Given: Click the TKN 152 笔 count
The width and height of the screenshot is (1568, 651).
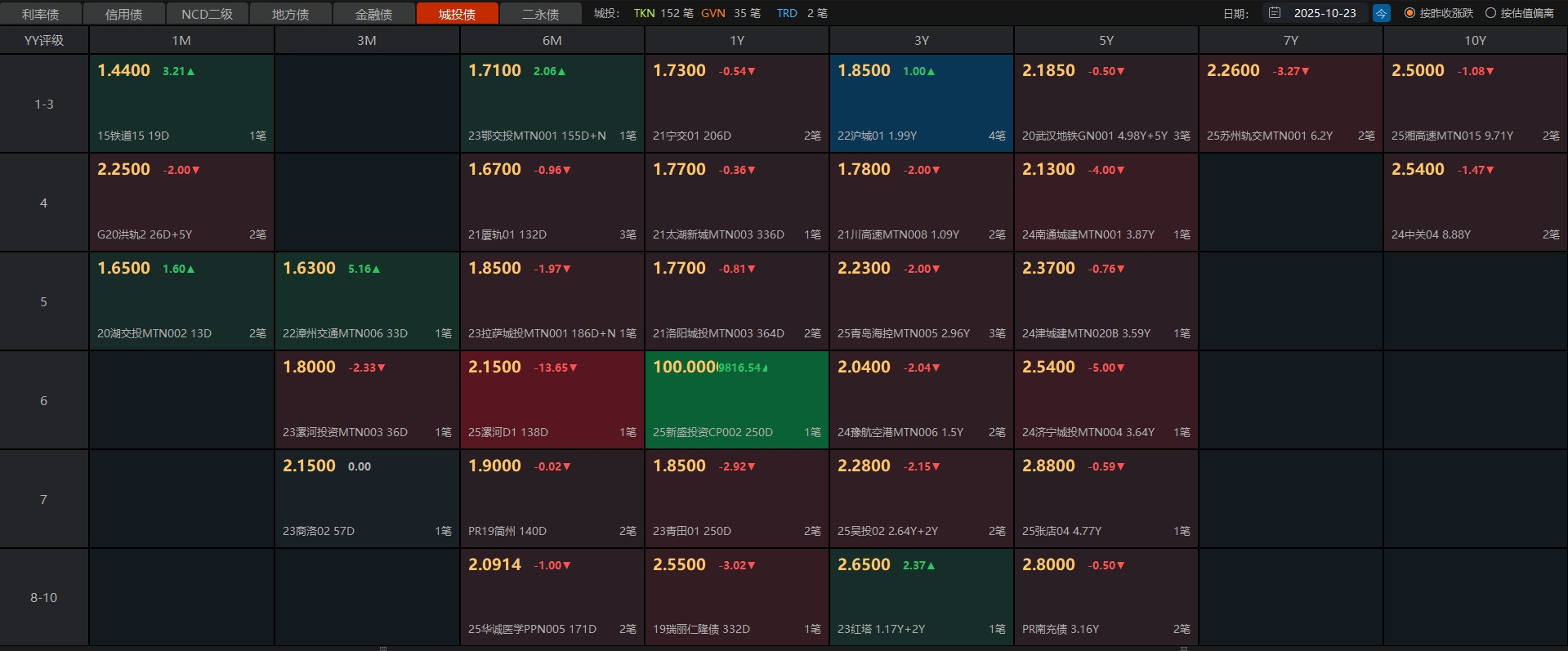Looking at the screenshot, I should coord(663,13).
